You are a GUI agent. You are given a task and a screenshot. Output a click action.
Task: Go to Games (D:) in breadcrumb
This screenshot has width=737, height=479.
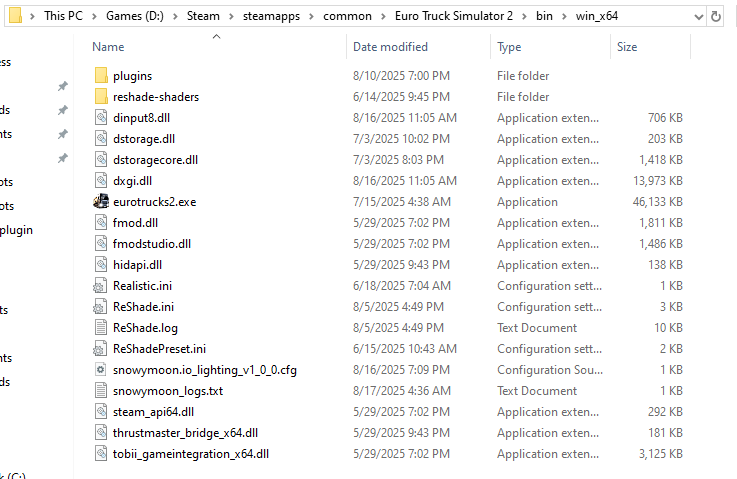135,16
